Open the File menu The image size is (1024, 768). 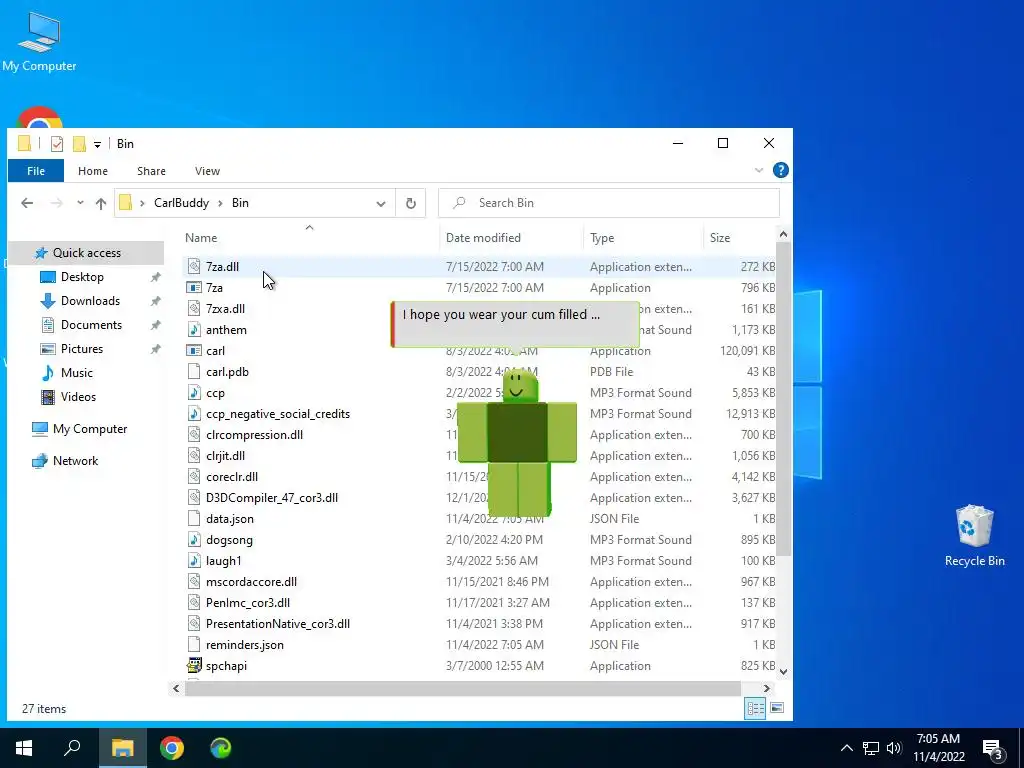(36, 171)
